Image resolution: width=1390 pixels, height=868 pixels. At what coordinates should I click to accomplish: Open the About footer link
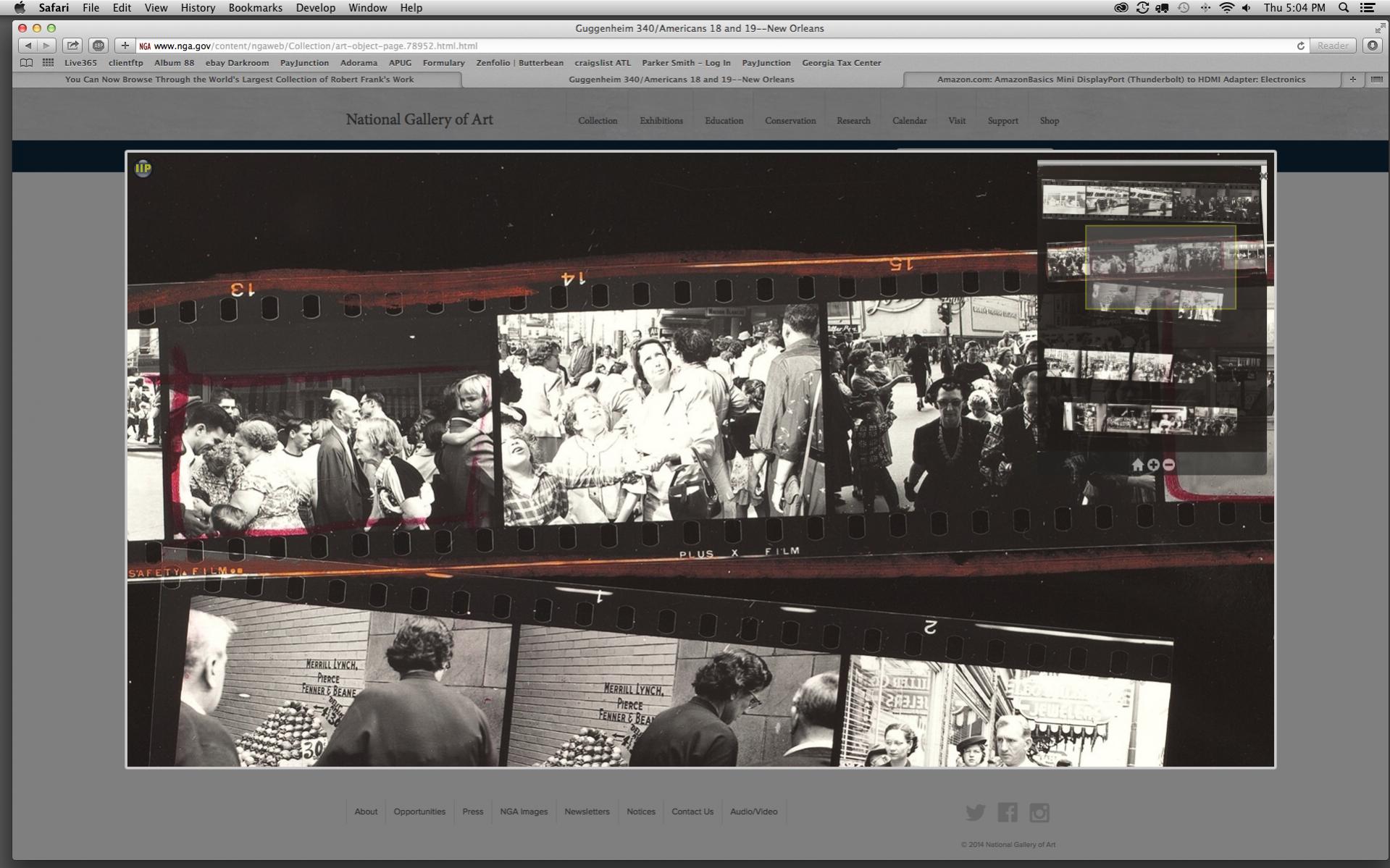point(366,812)
